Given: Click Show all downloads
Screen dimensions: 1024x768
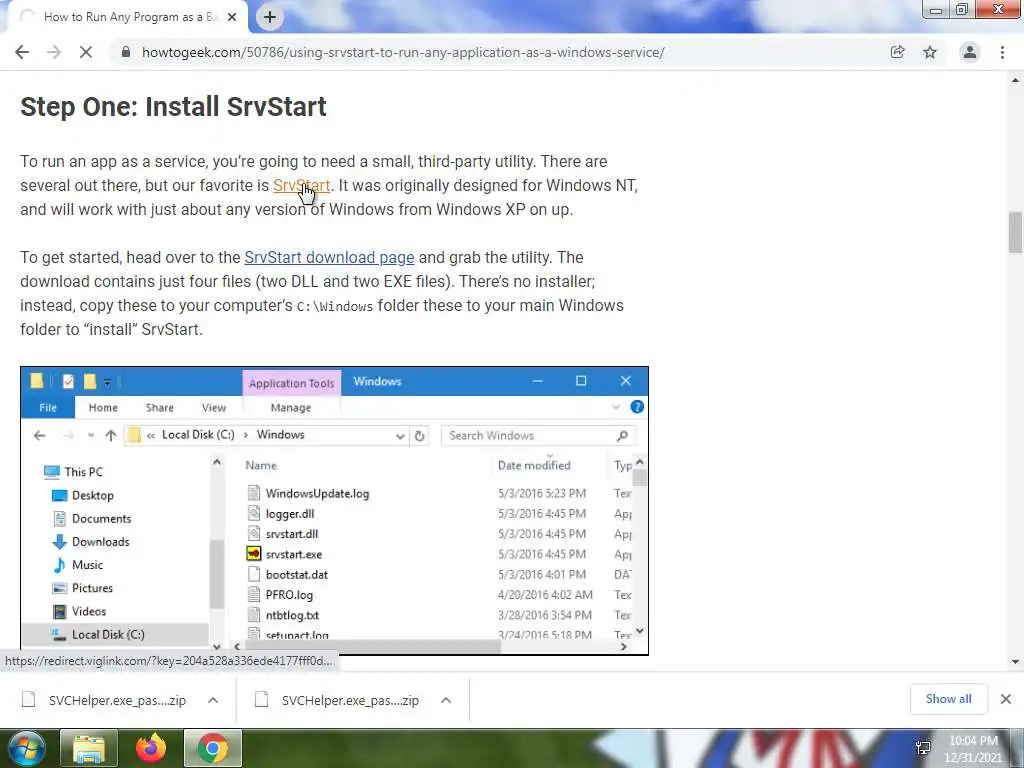Looking at the screenshot, I should [948, 699].
